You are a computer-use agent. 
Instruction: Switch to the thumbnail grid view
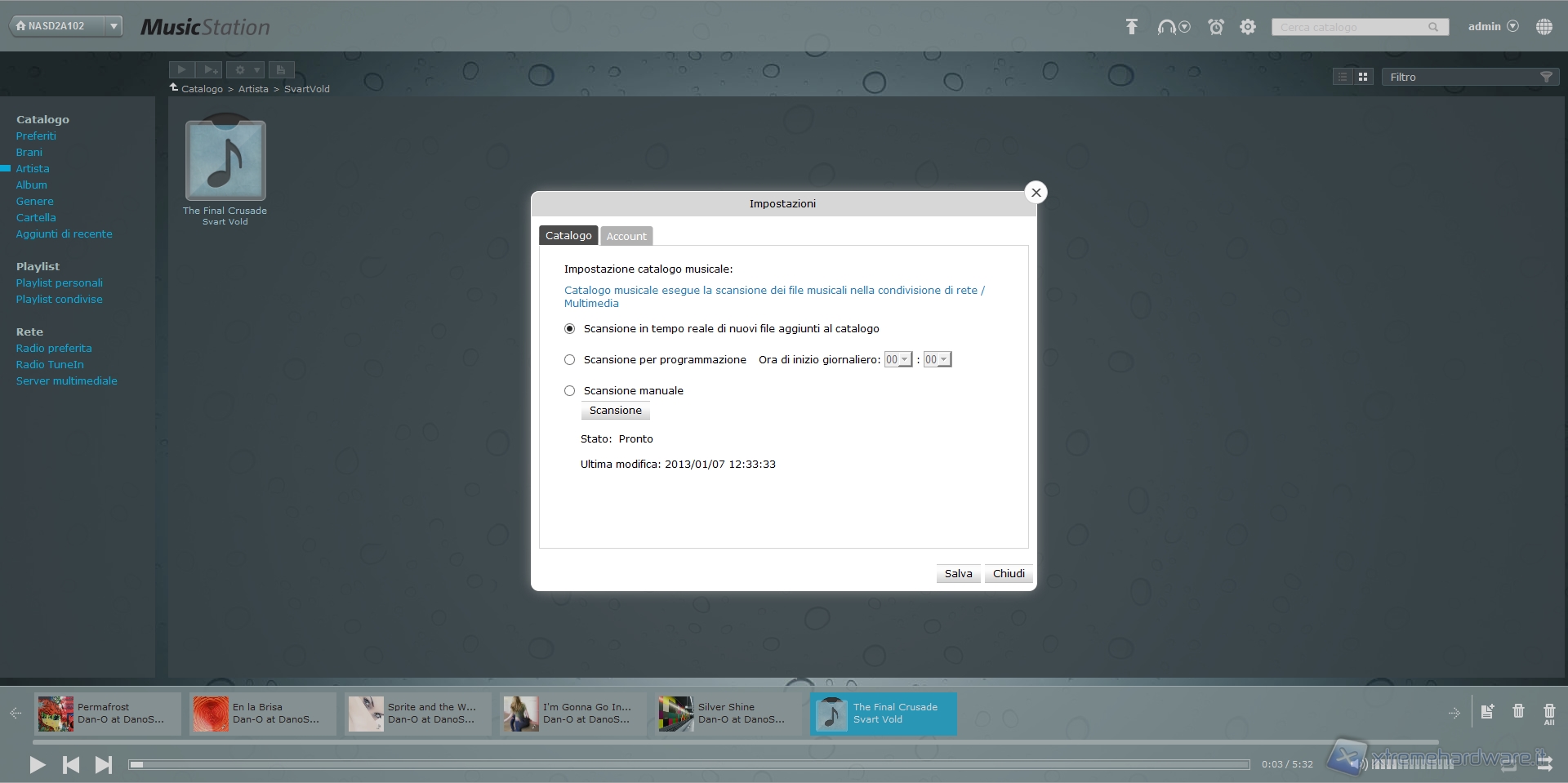coord(1363,77)
